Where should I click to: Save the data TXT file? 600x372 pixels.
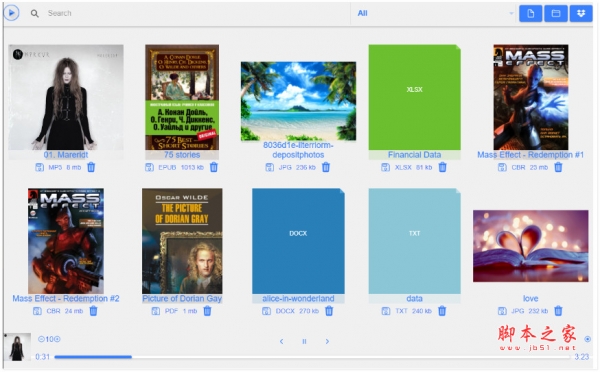click(386, 311)
